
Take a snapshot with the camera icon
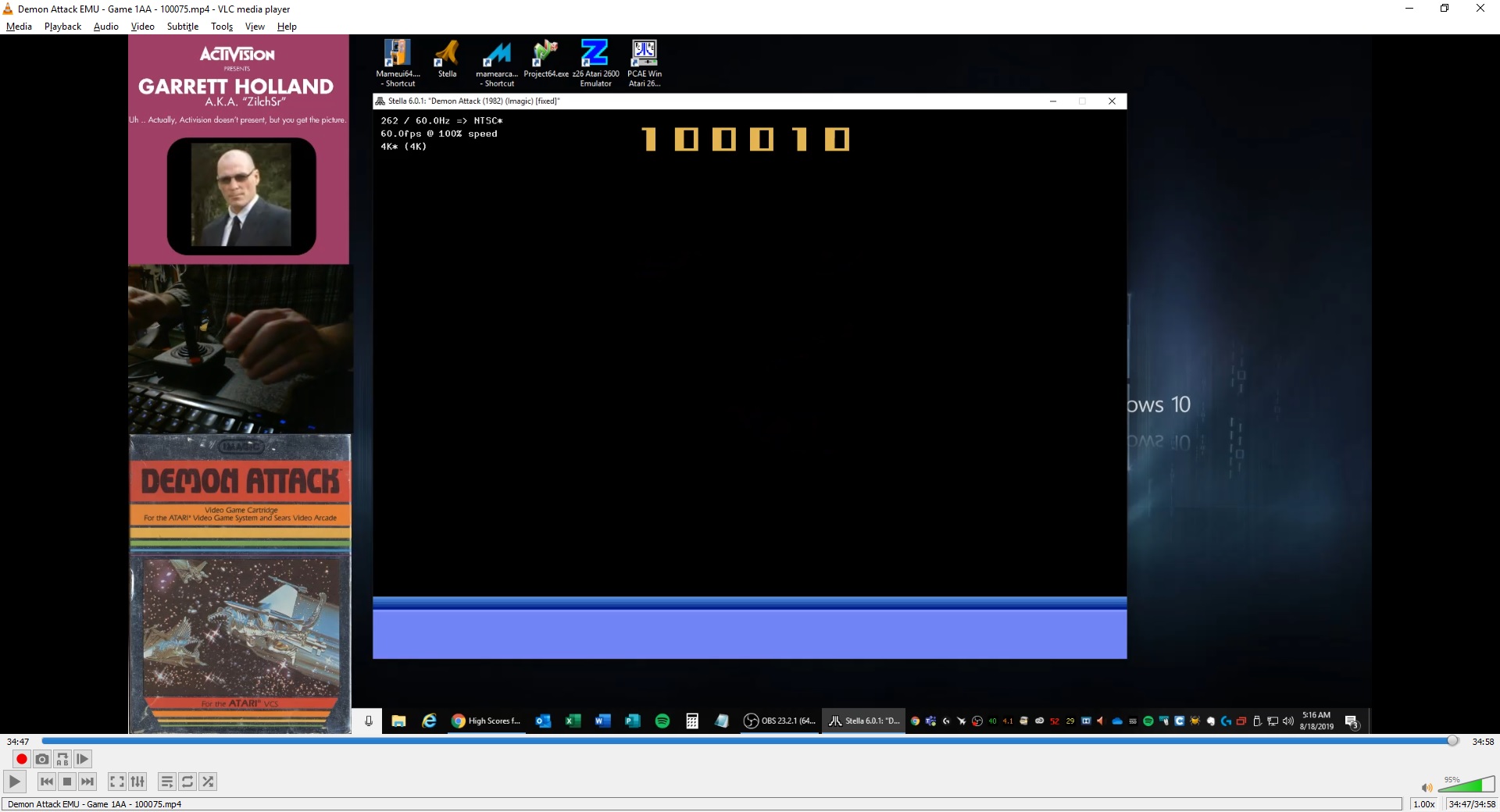tap(42, 759)
